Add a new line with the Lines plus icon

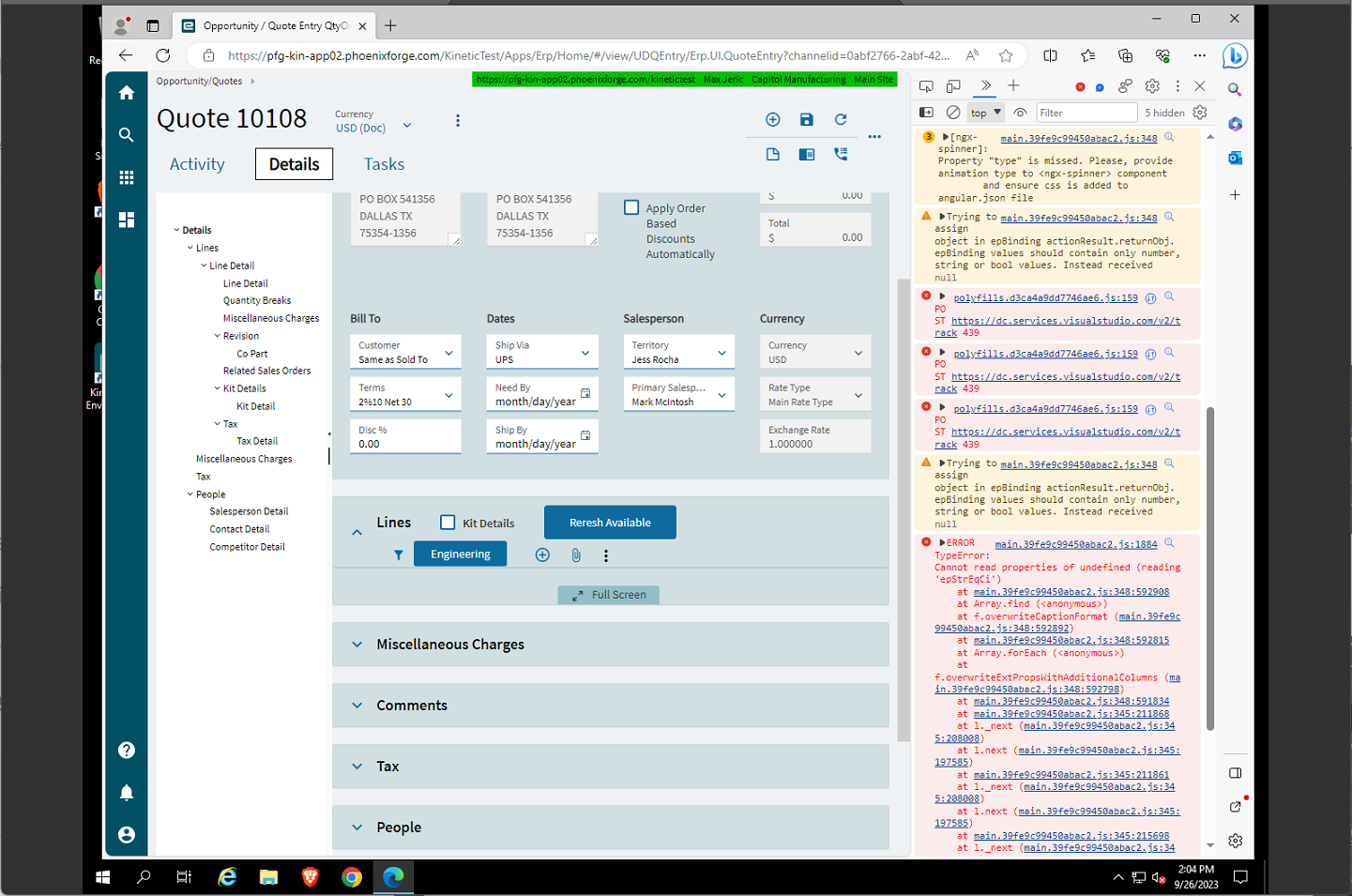coord(542,555)
